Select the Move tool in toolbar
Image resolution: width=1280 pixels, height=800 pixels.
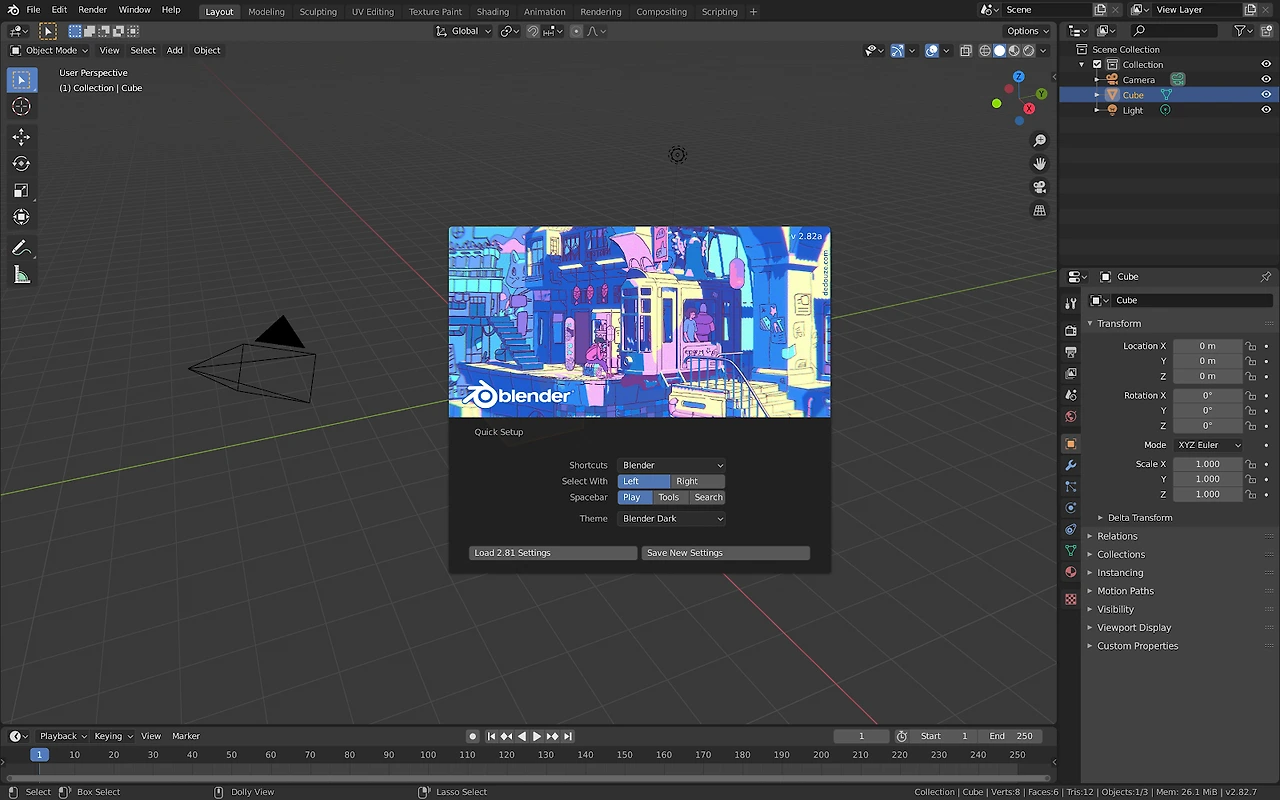21,137
